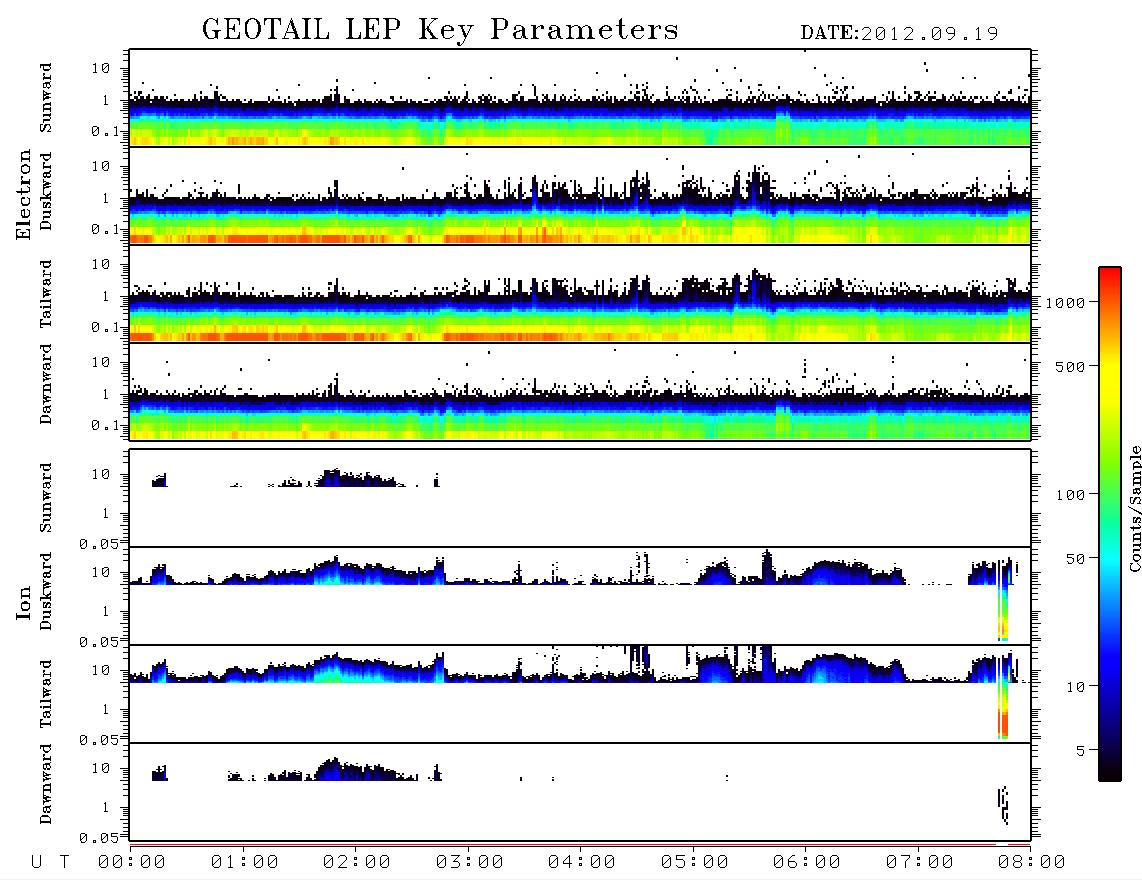Screen dimensions: 1142x880
Task: Click the 1000 colorbar tick label
Action: pos(1064,303)
